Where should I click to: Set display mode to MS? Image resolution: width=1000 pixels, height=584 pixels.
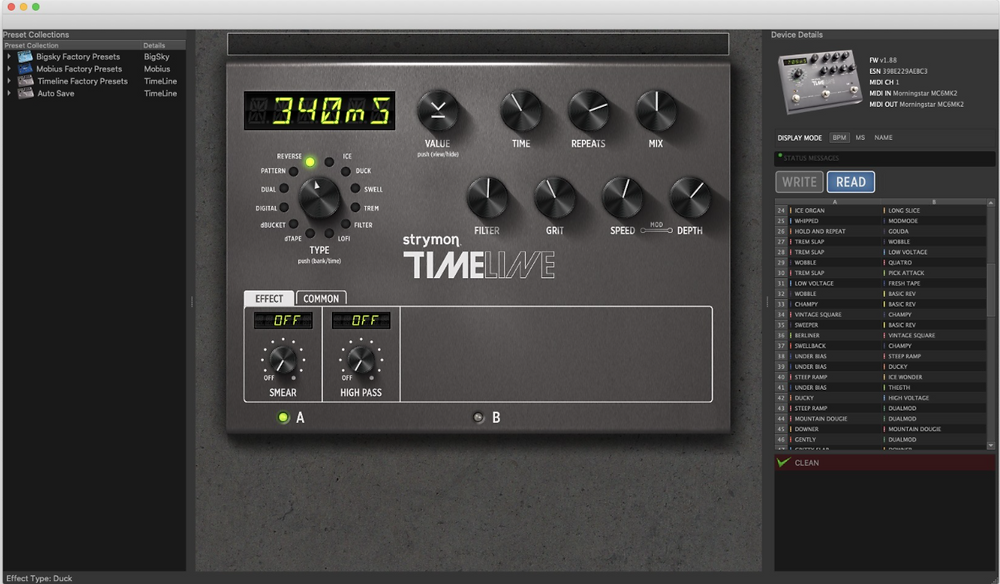860,138
